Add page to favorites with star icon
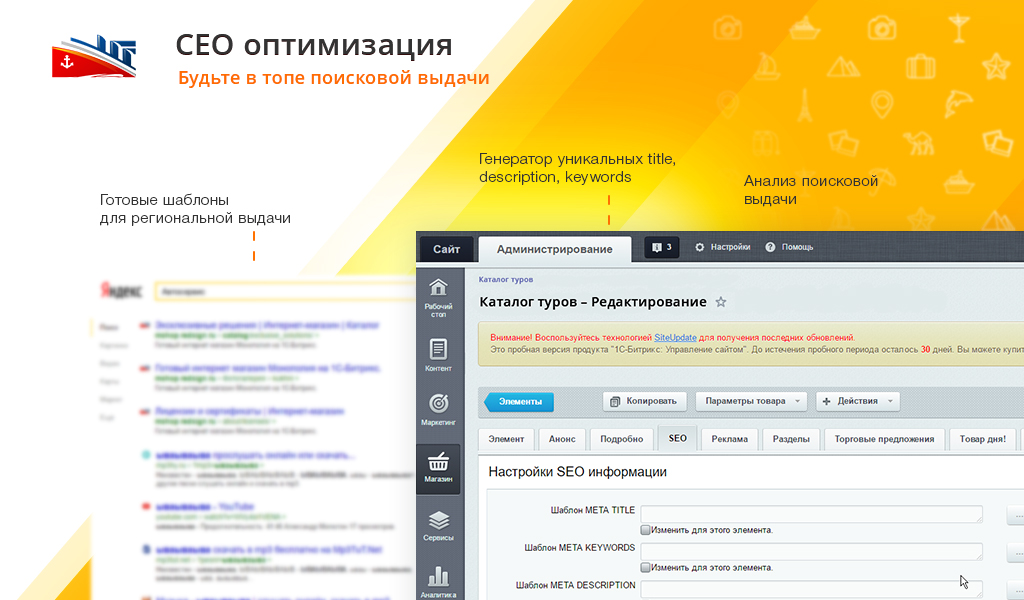The width and height of the screenshot is (1024, 600). coord(721,302)
